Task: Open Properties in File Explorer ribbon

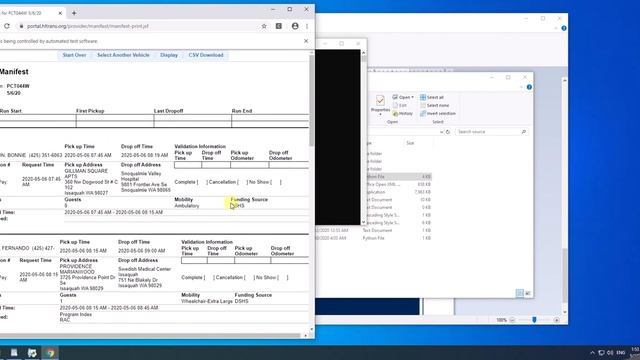Action: 380,104
